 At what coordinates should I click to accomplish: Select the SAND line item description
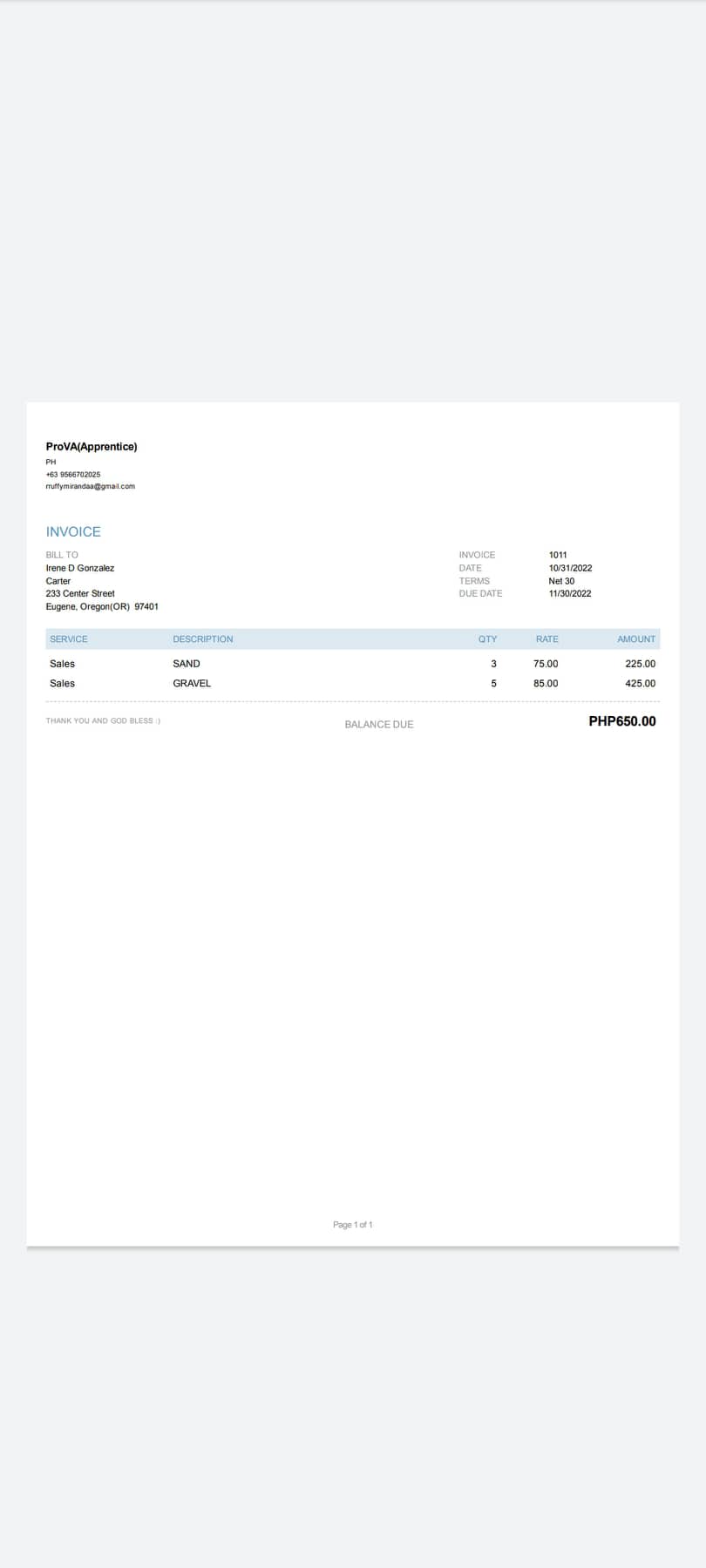[187, 664]
